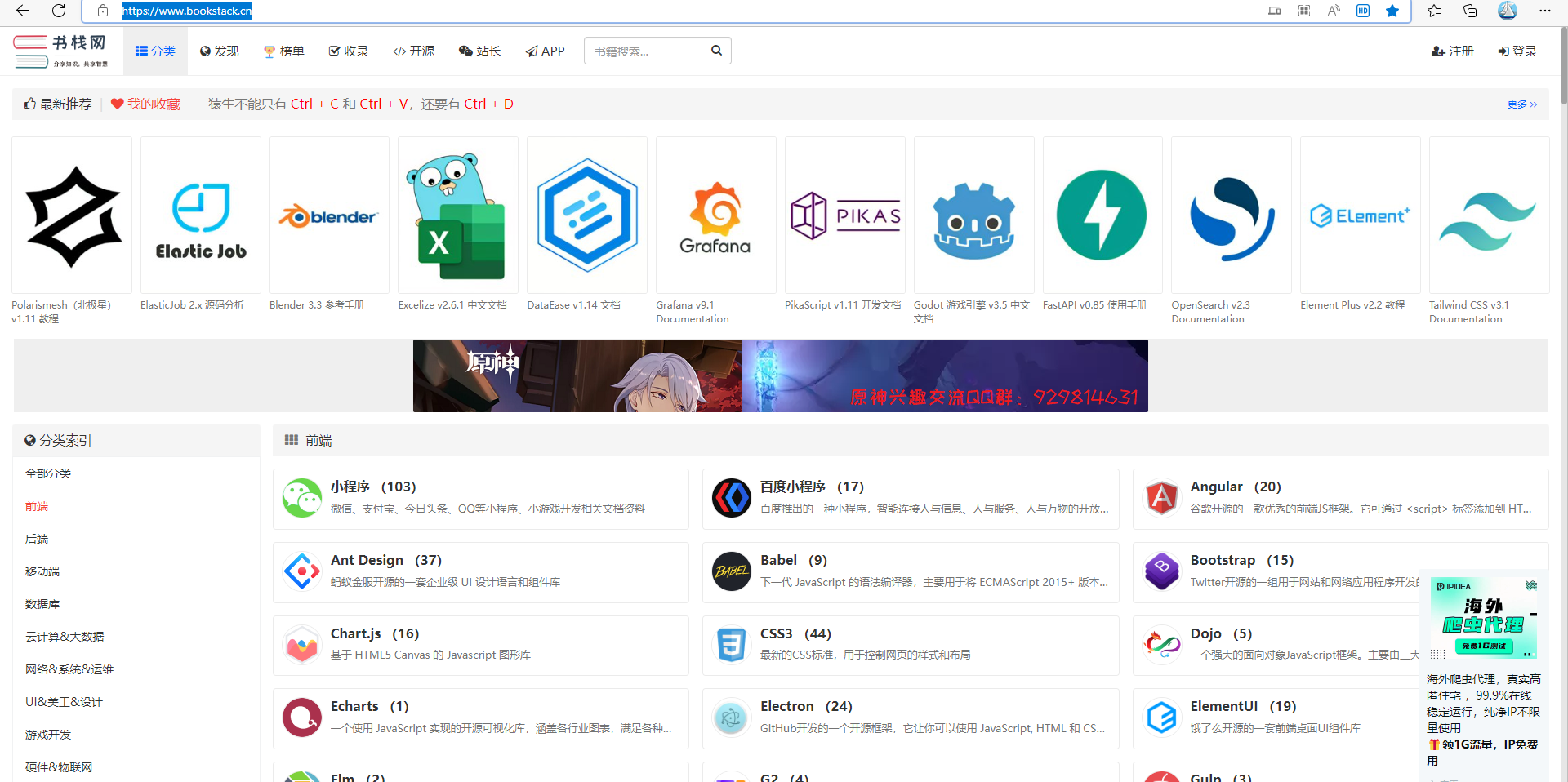The height and width of the screenshot is (782, 1568).
Task: Click the 更多 more link
Action: point(1522,104)
